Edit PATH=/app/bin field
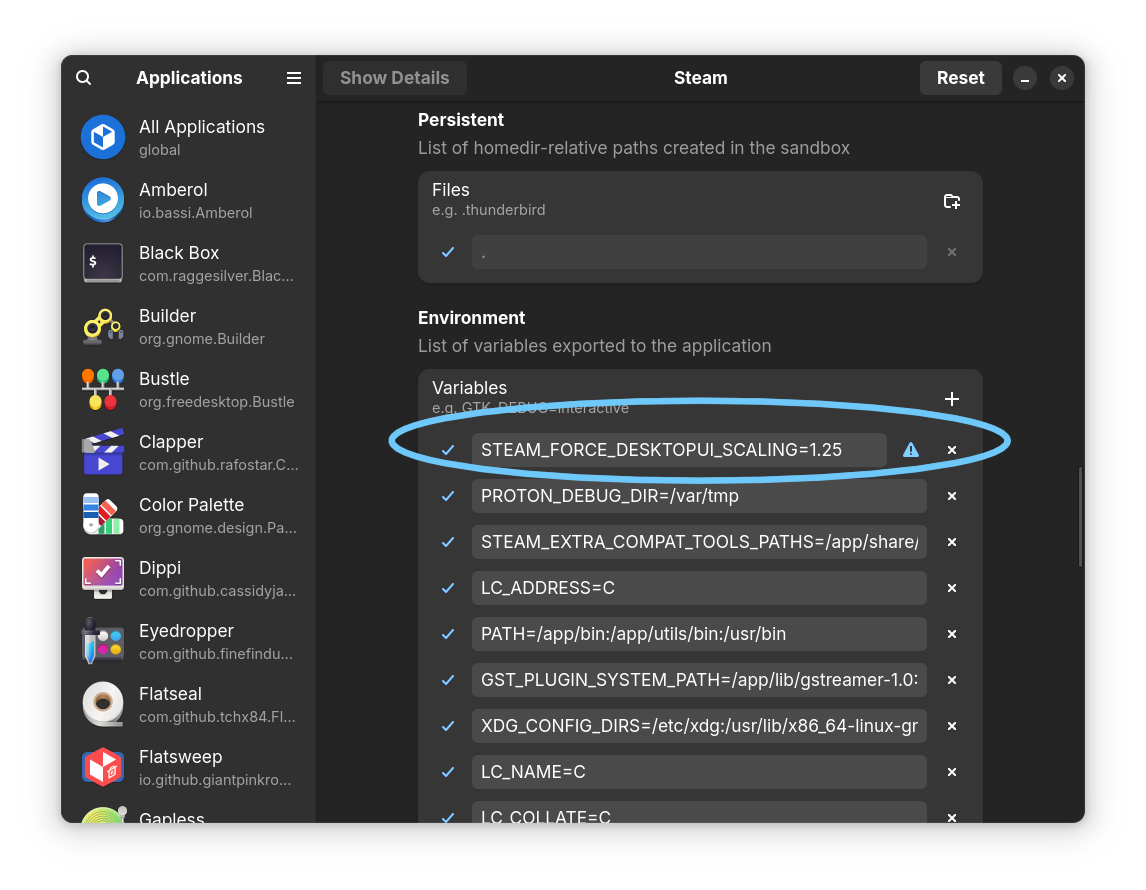 coord(699,634)
